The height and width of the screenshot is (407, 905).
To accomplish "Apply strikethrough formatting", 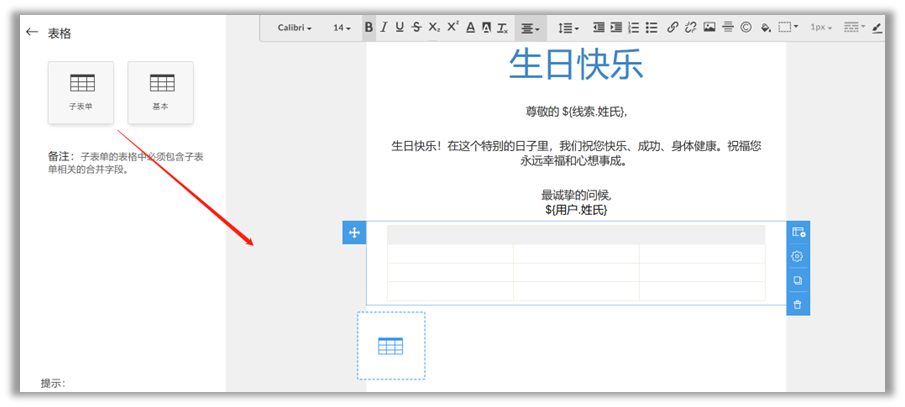I will point(417,28).
